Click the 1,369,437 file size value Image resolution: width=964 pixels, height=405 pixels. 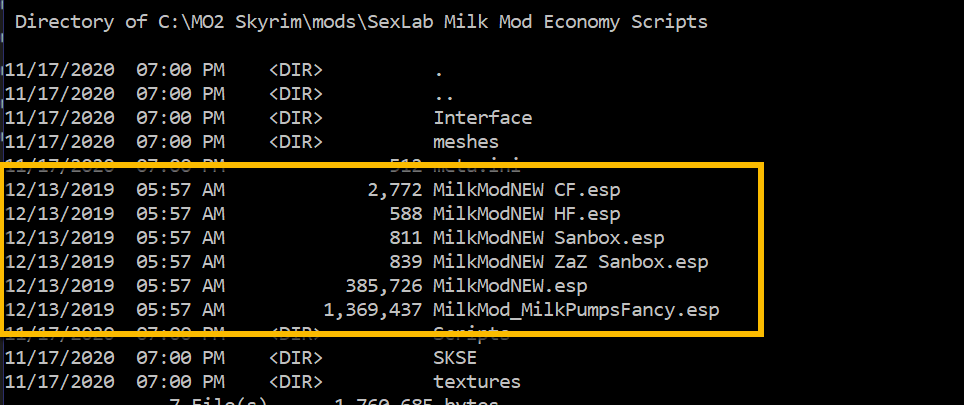373,310
